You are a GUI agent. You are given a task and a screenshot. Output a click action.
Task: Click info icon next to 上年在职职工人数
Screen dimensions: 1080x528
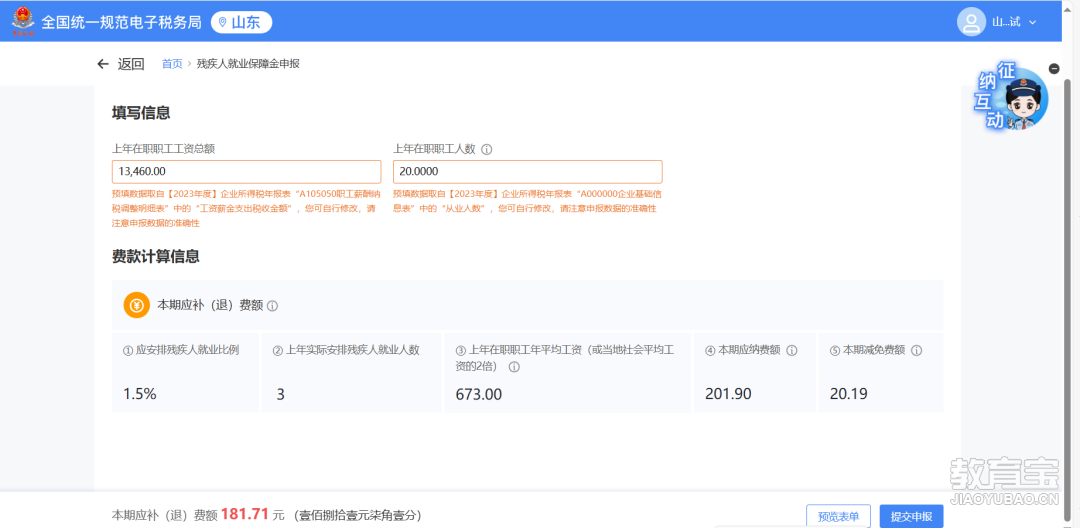click(x=486, y=149)
